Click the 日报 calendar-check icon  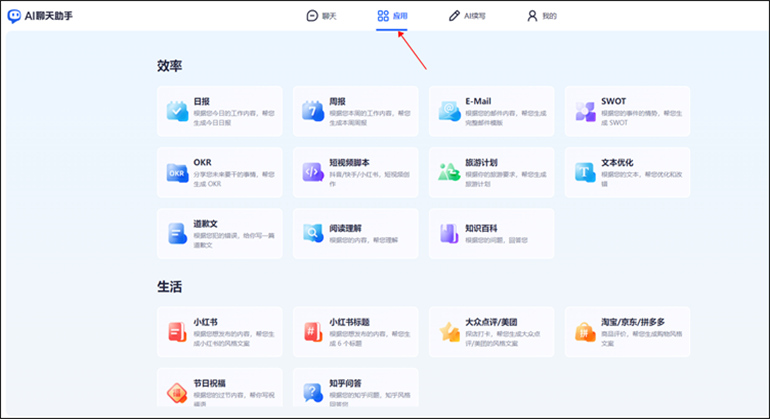177,111
